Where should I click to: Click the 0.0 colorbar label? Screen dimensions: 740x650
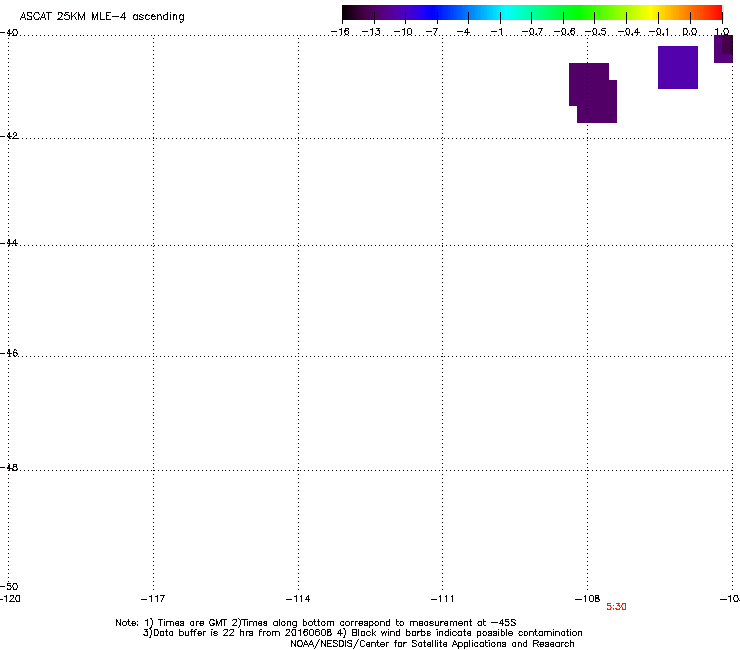690,32
